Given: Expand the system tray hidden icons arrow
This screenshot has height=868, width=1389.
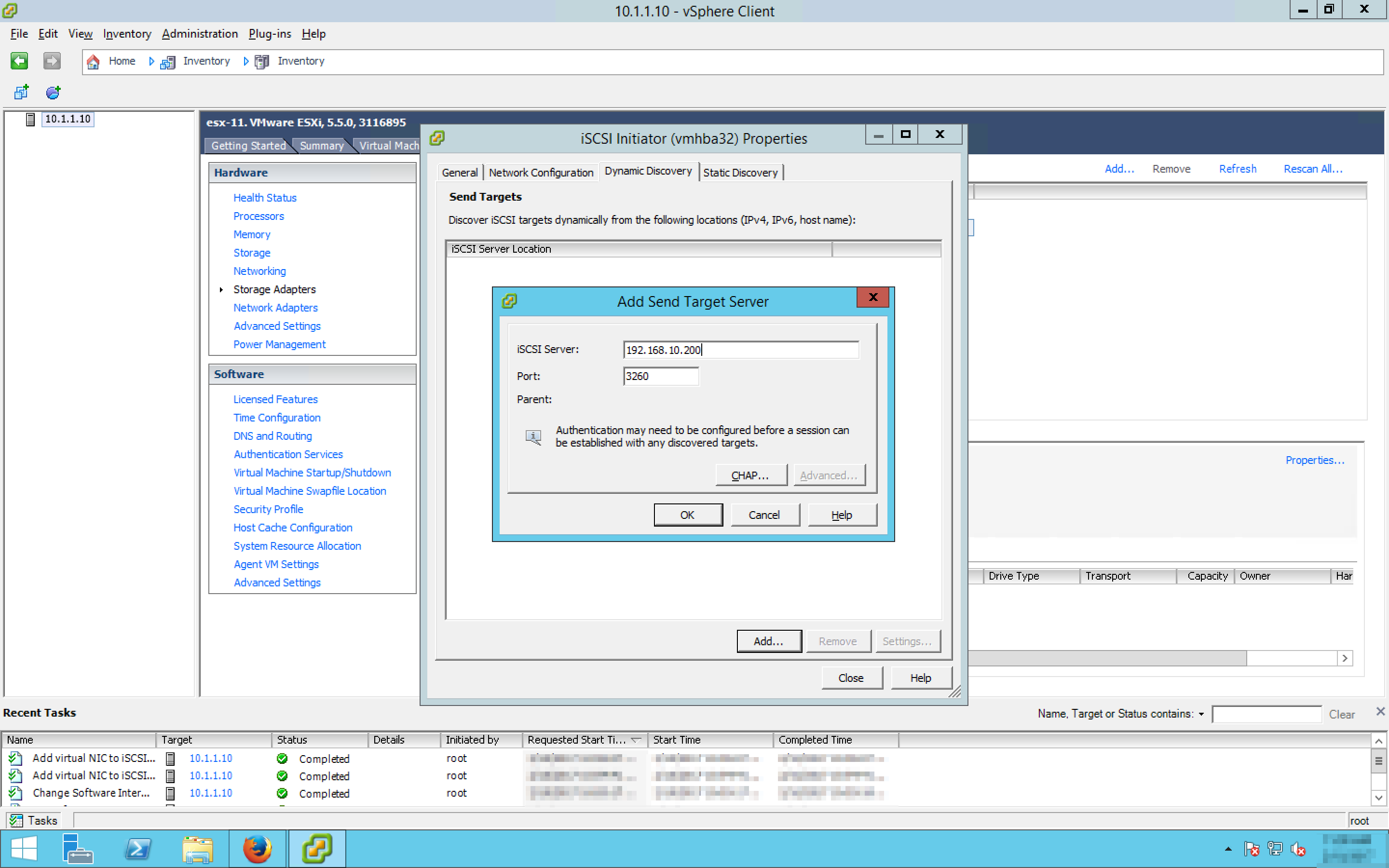Looking at the screenshot, I should tap(1228, 849).
